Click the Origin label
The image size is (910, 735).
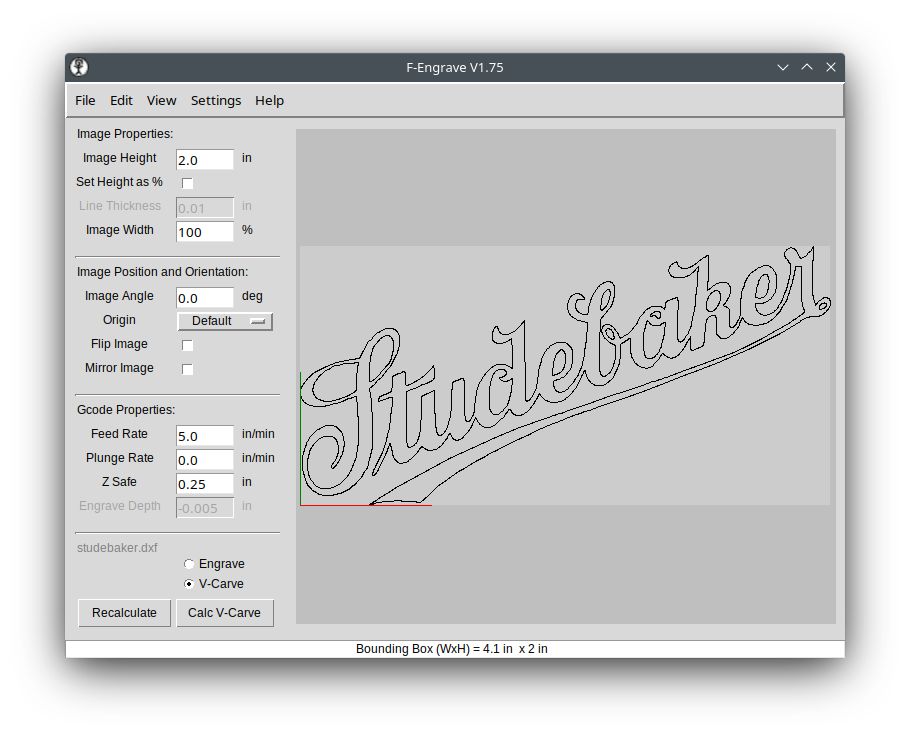tap(119, 320)
